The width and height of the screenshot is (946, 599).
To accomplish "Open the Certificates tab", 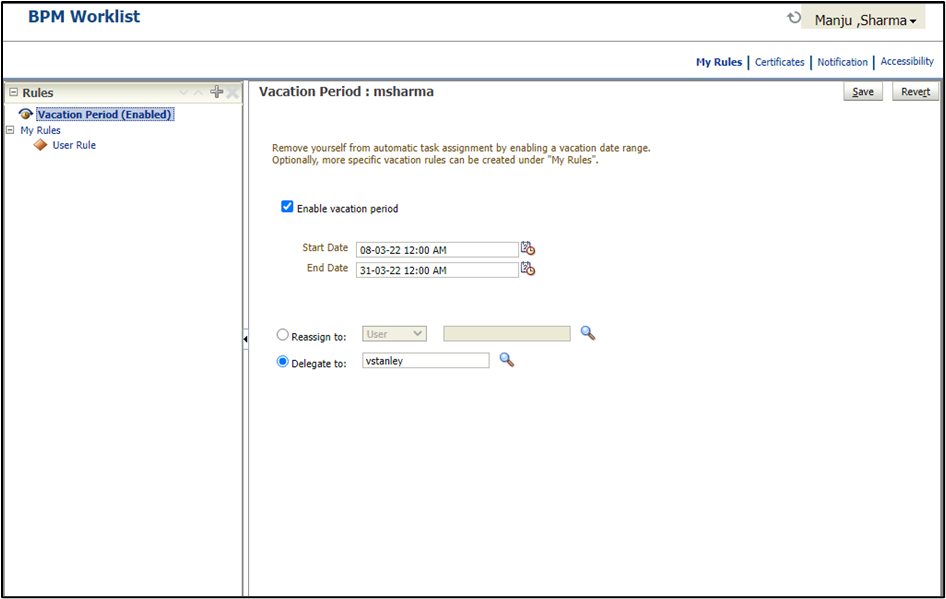I will (779, 62).
